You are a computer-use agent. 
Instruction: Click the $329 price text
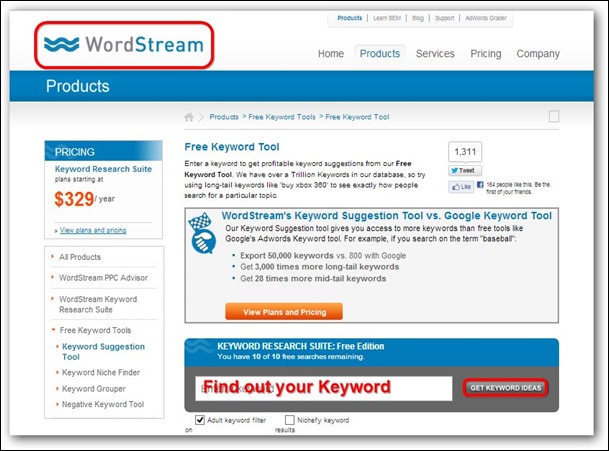point(74,199)
